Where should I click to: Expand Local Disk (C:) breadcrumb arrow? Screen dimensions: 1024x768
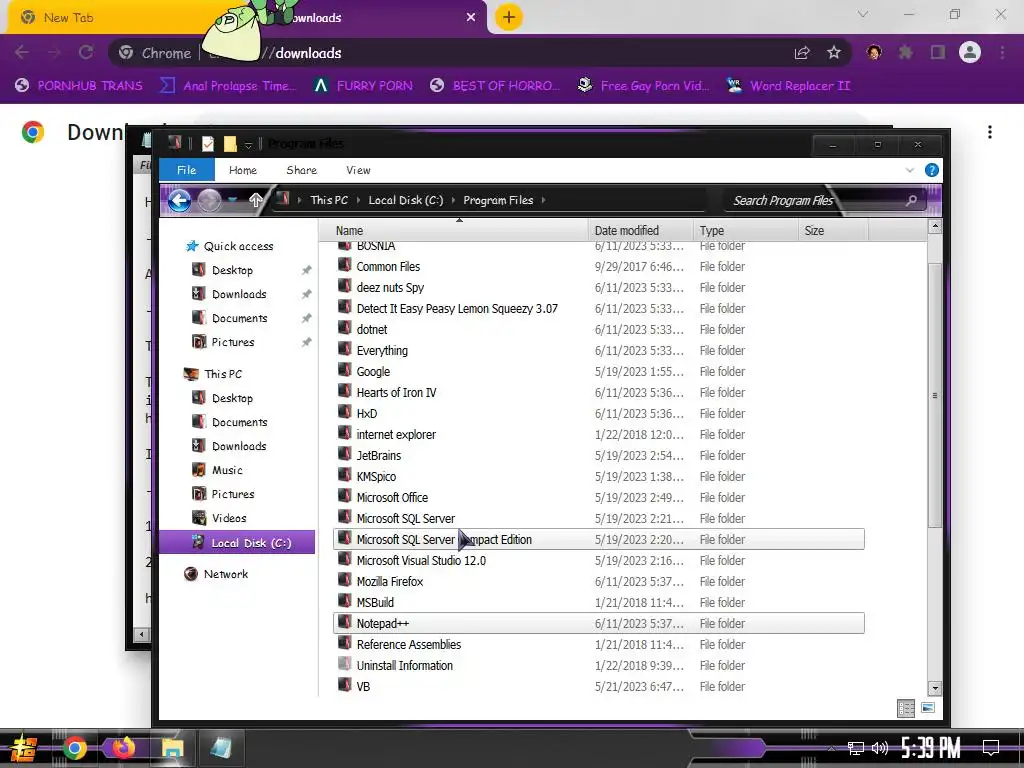(x=454, y=200)
